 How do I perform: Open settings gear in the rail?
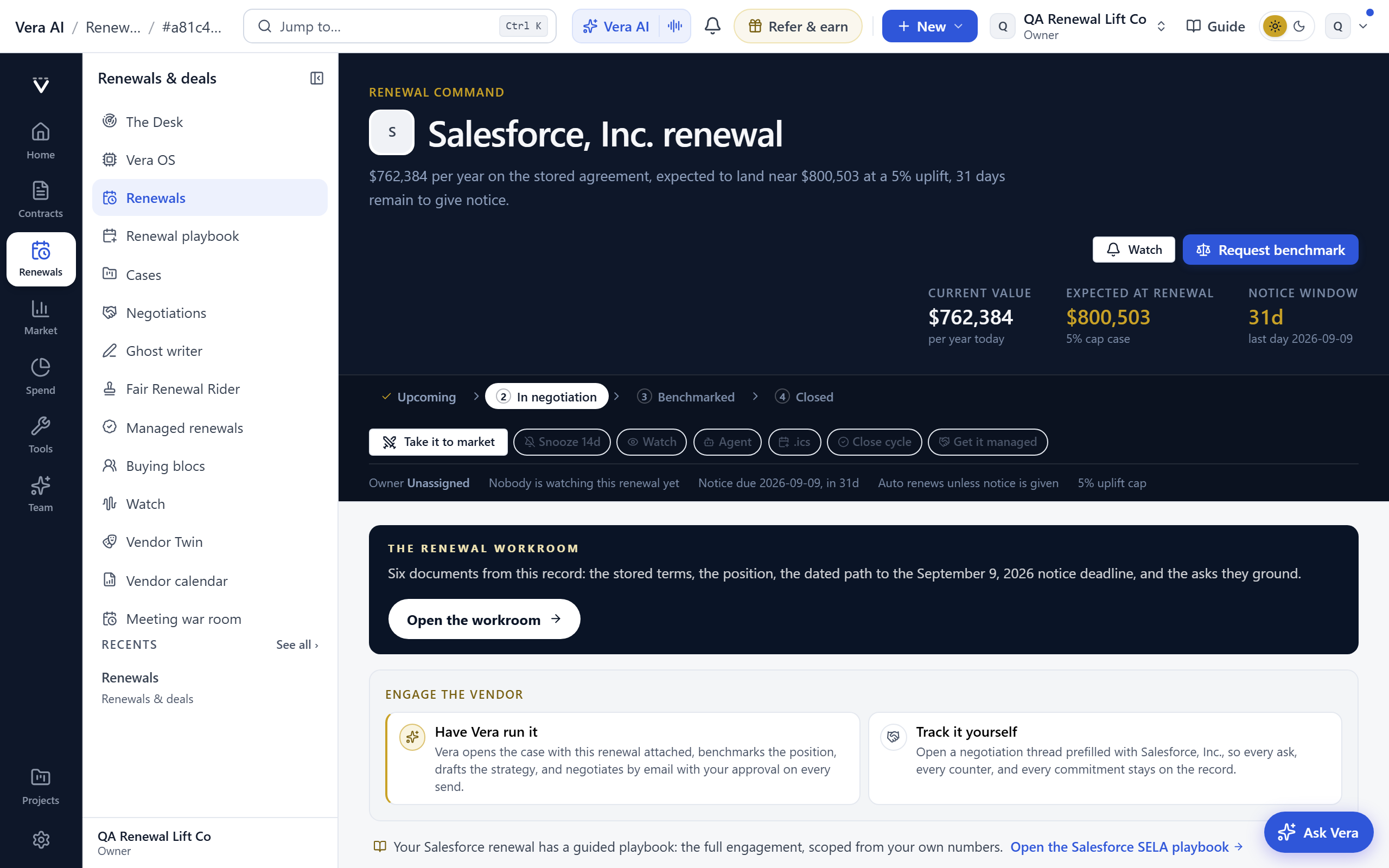[x=41, y=840]
